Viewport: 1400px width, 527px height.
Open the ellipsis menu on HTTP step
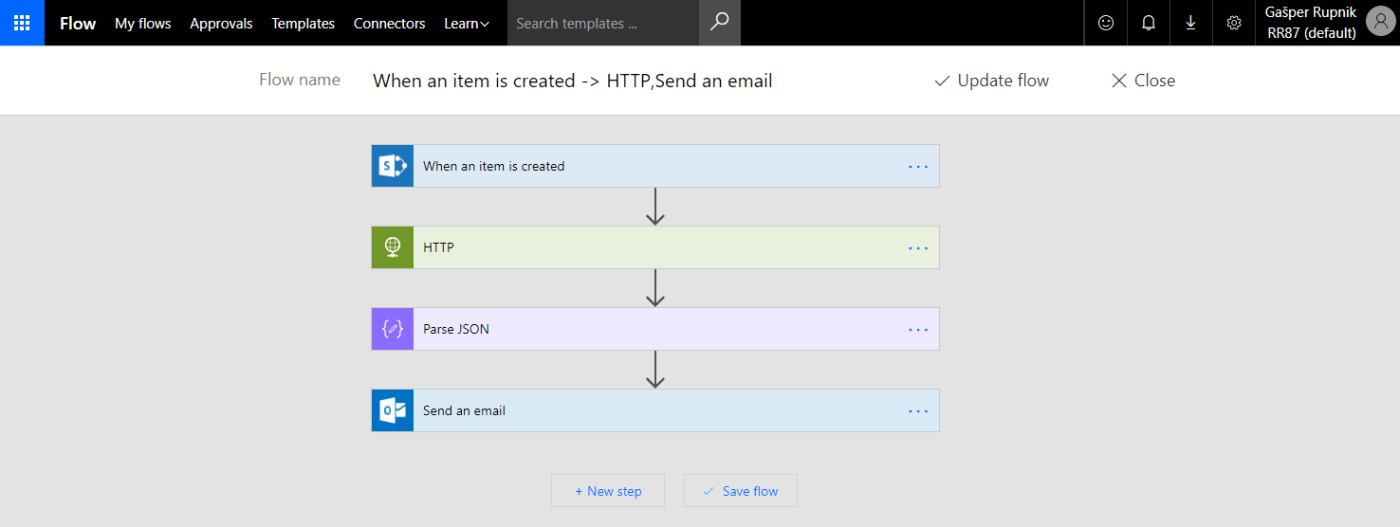coord(918,248)
